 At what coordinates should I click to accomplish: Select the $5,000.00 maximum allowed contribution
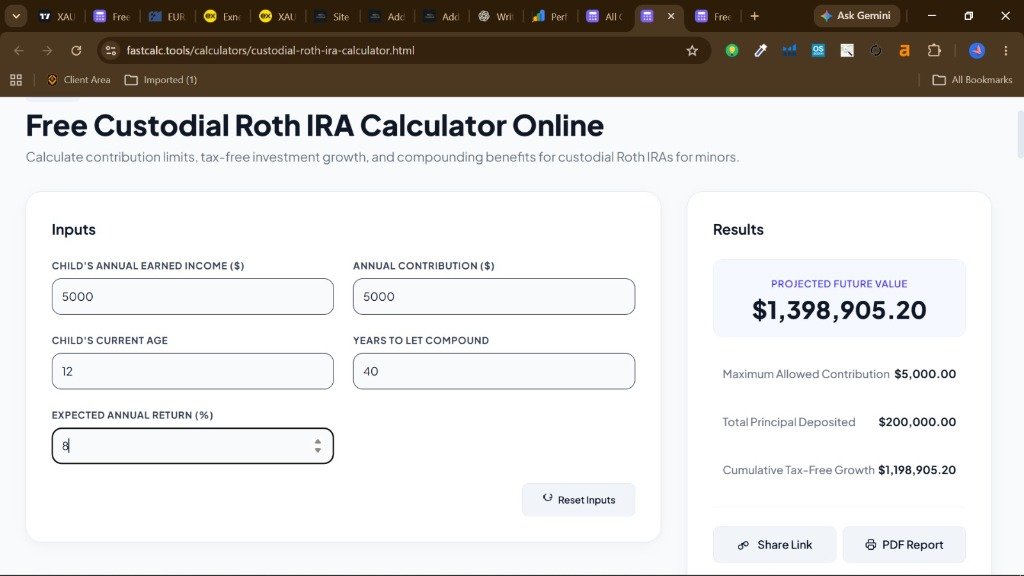(x=925, y=374)
